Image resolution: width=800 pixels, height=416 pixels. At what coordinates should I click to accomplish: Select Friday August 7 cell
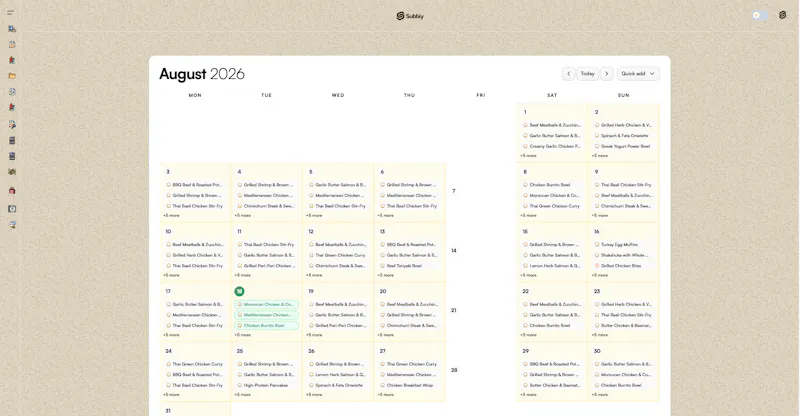(x=481, y=192)
